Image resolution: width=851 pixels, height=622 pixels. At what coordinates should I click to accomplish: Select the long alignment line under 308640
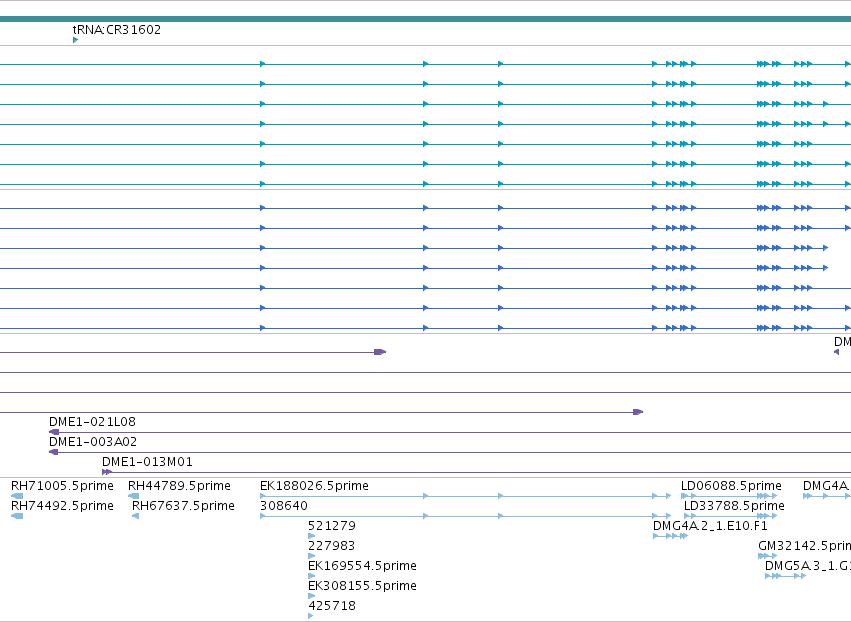pos(466,516)
